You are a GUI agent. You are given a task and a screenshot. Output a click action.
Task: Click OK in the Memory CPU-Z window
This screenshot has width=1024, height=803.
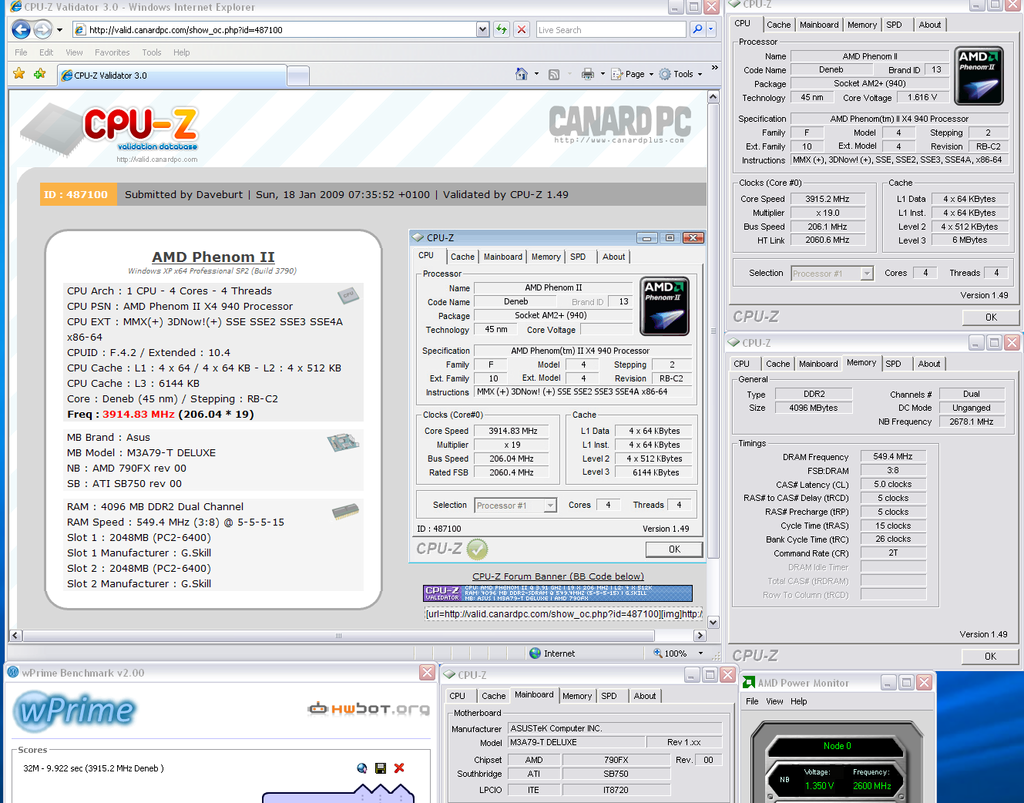coord(990,656)
